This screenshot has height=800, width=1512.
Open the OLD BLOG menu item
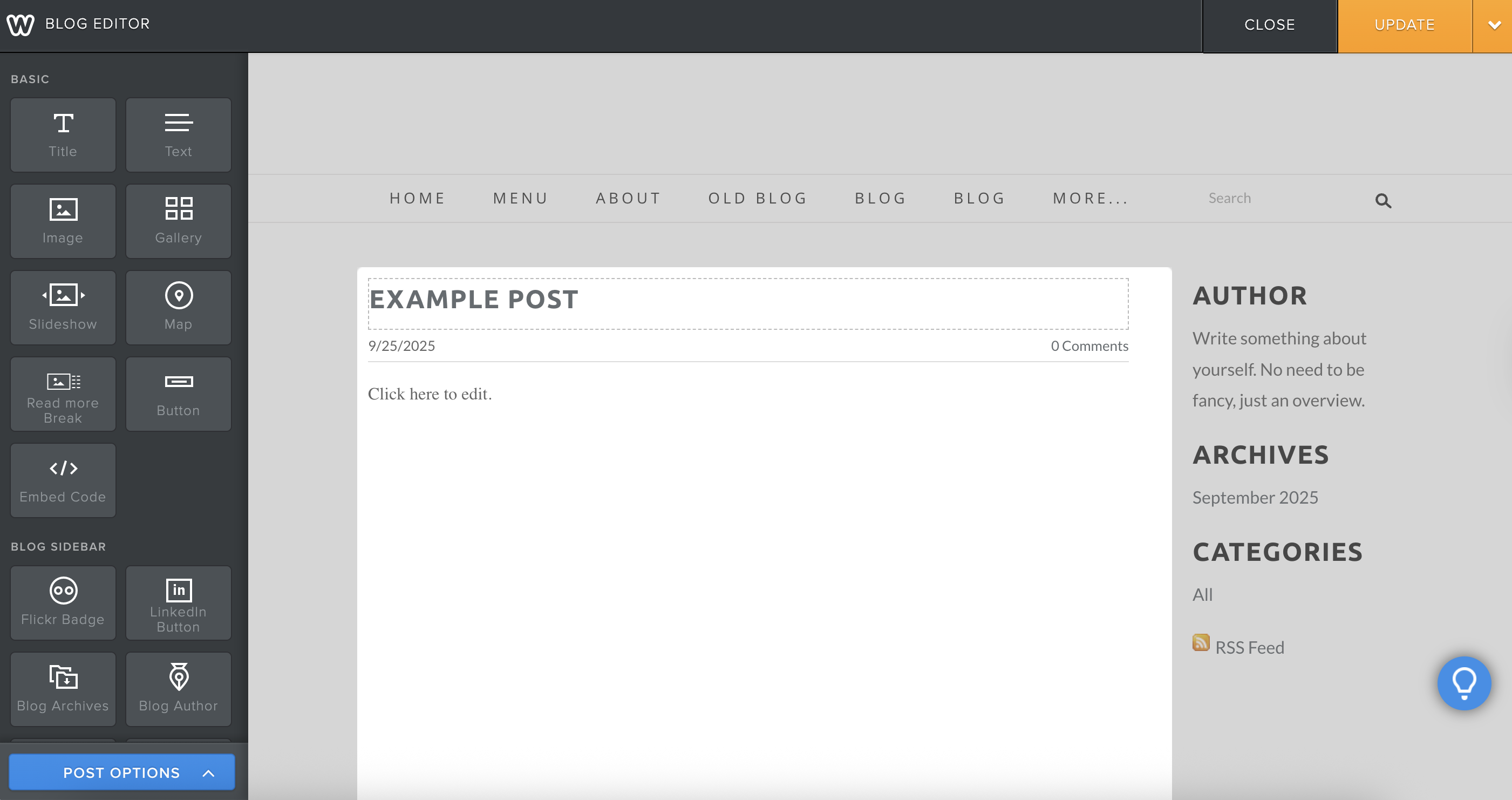[x=758, y=199]
